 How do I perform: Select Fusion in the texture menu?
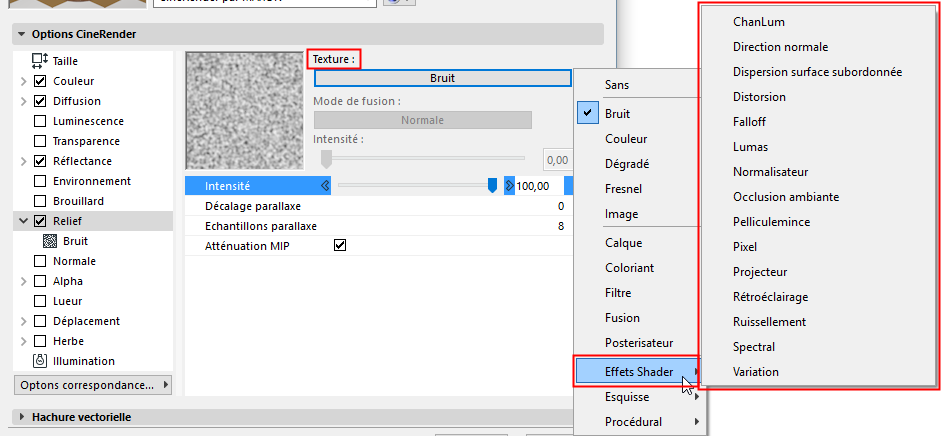pyautogui.click(x=622, y=318)
